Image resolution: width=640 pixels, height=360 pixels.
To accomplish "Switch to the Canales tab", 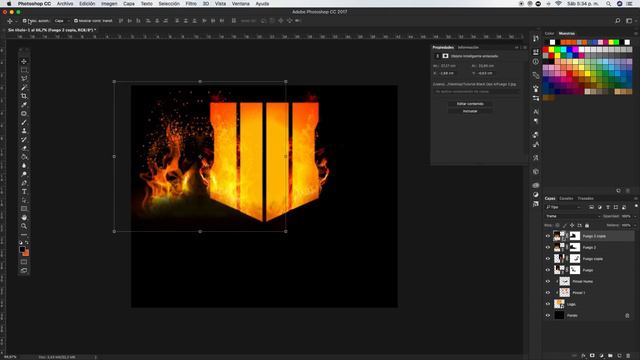I will [x=566, y=198].
